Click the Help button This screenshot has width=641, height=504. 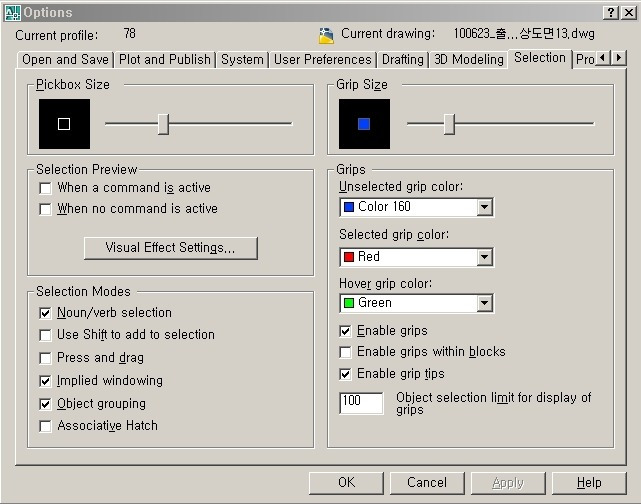pos(589,483)
